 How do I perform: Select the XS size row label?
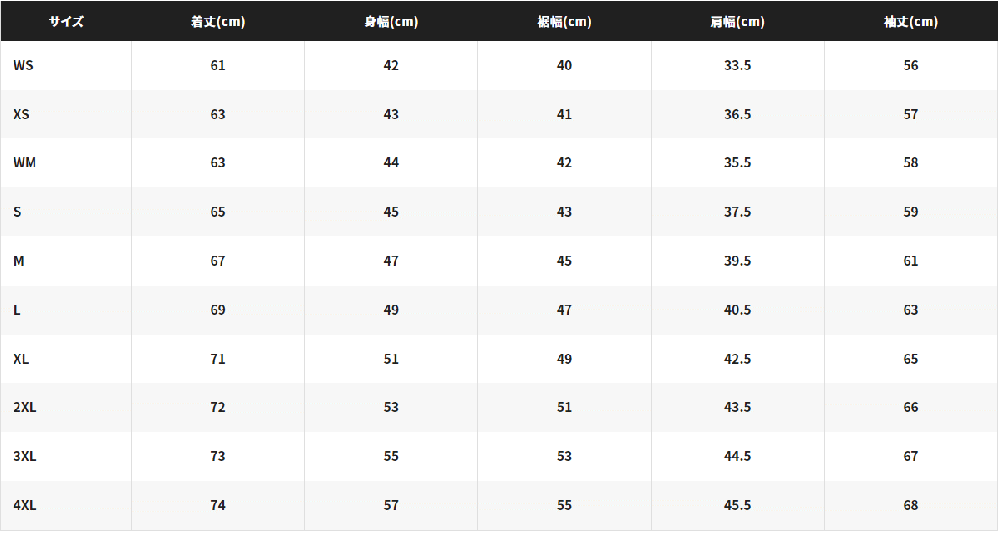point(21,114)
